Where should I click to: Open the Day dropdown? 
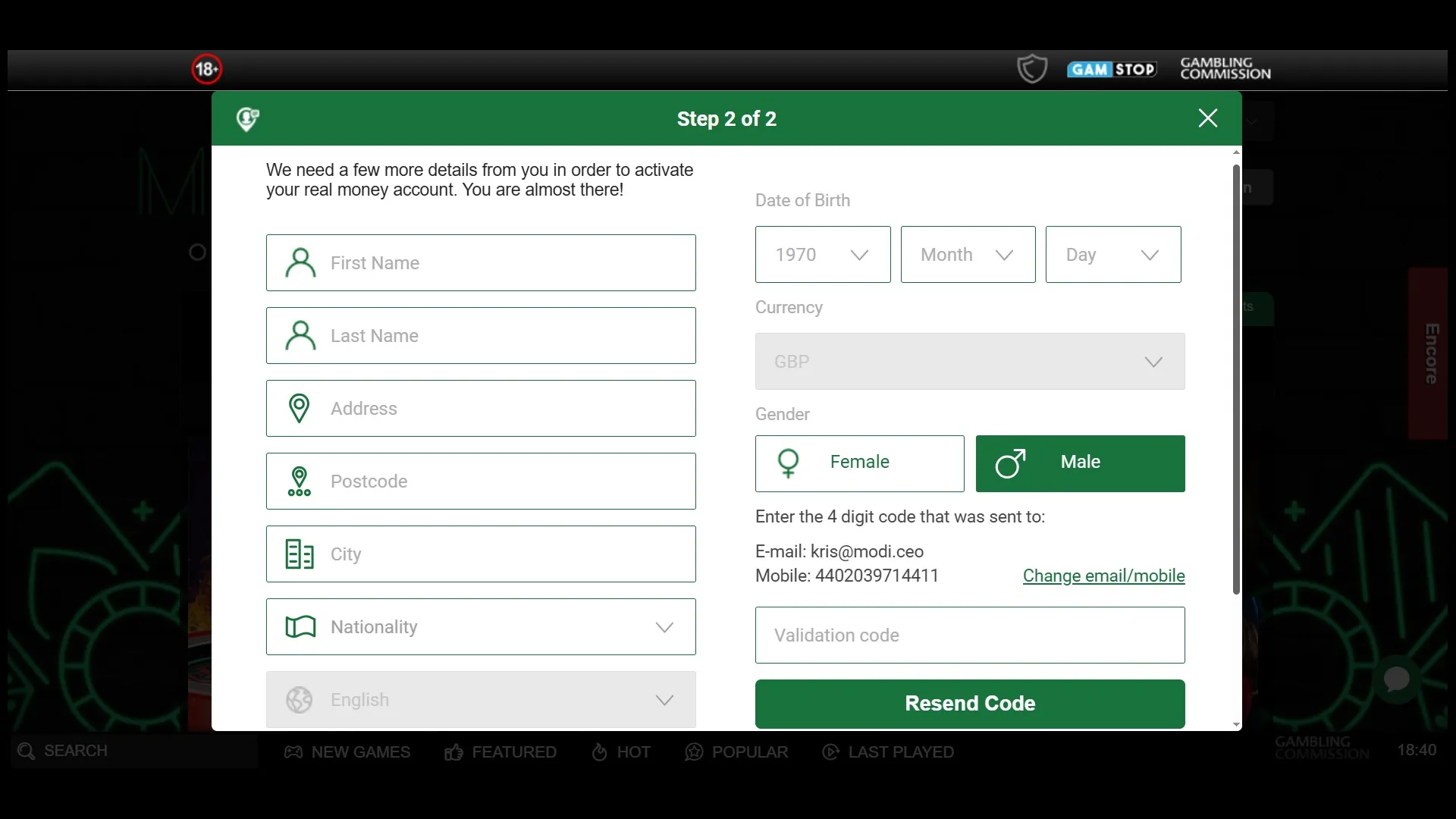(x=1113, y=255)
